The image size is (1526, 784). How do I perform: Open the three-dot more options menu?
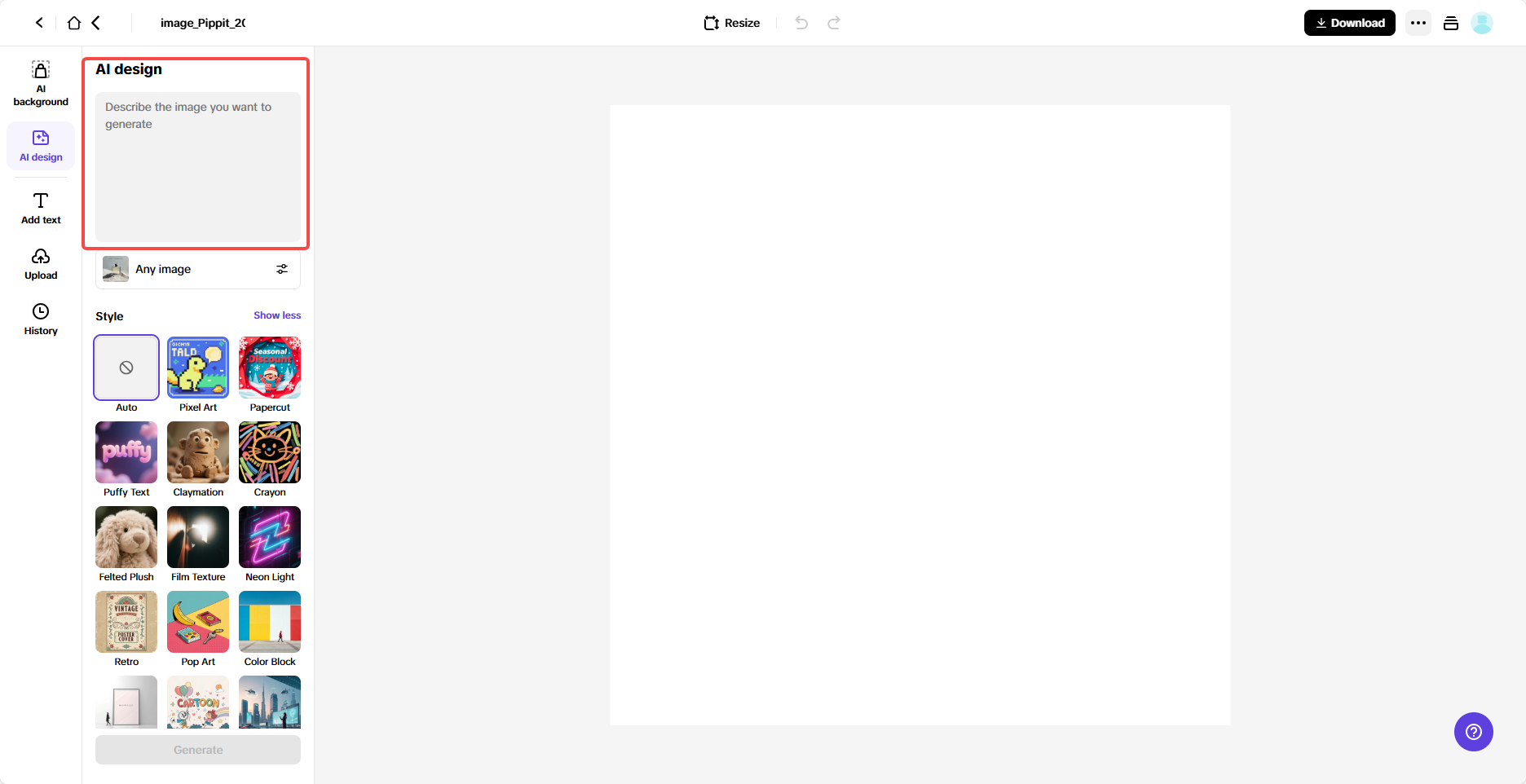[1418, 23]
